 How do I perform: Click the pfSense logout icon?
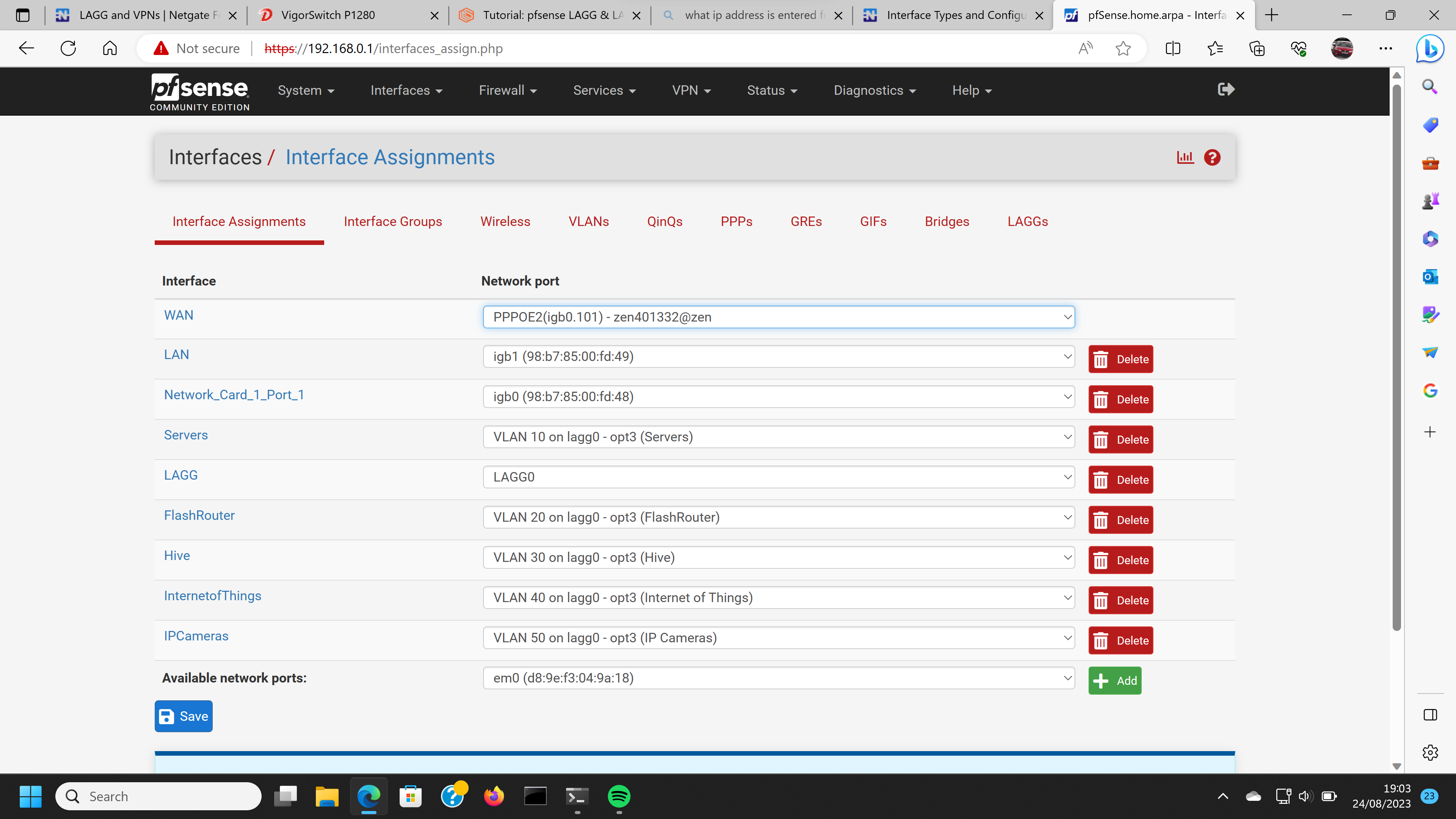coord(1225,89)
